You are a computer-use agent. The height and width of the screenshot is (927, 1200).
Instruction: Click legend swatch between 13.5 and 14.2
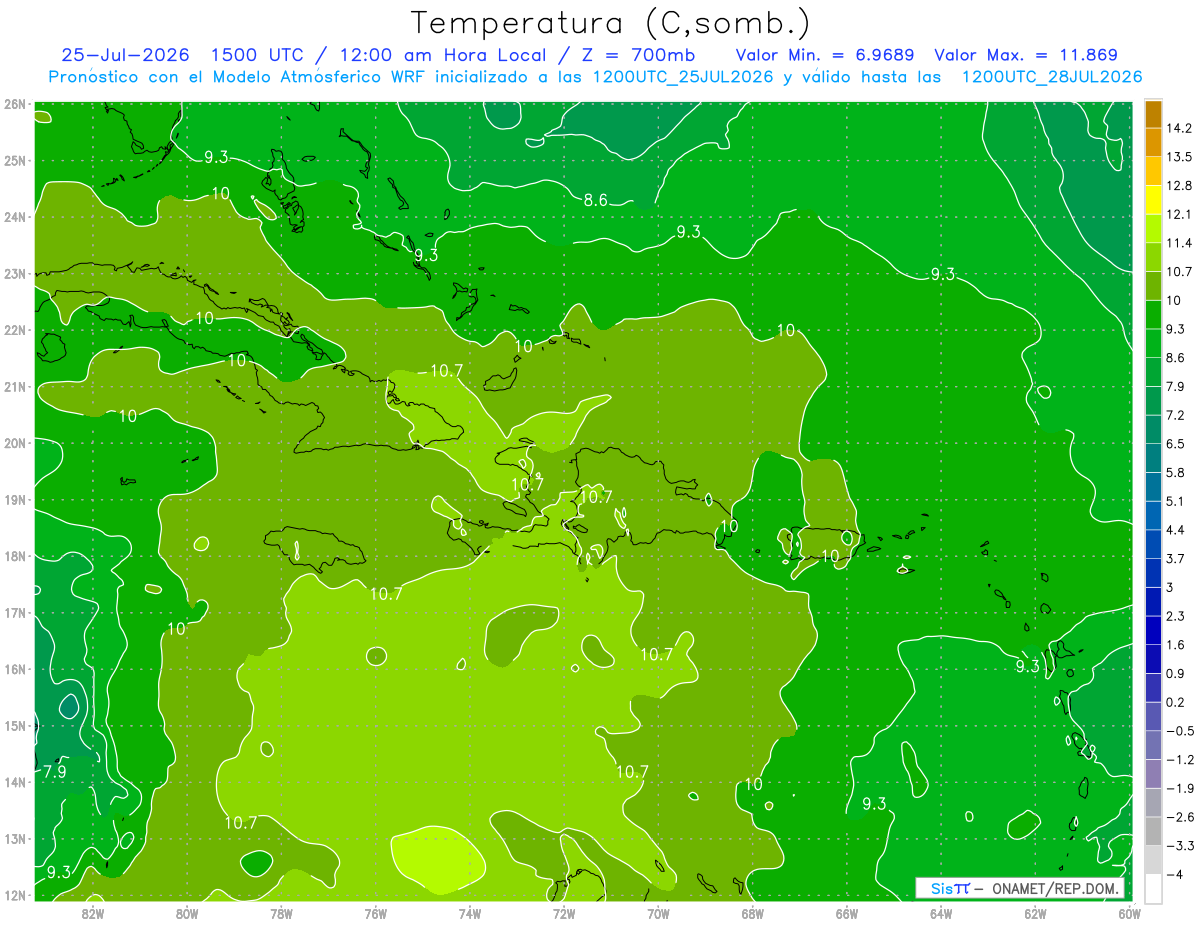click(x=1153, y=142)
